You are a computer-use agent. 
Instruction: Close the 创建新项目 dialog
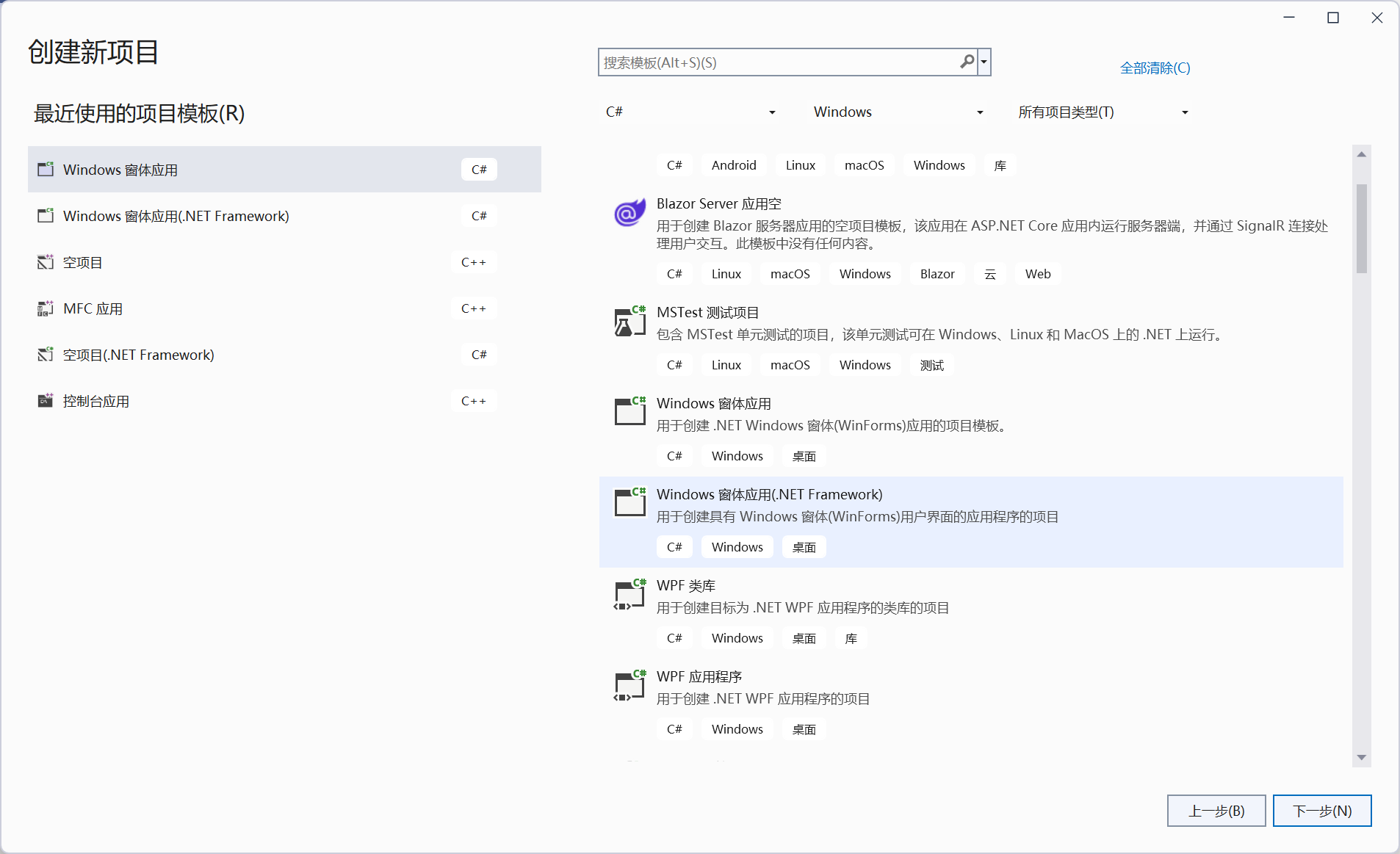(x=1377, y=18)
